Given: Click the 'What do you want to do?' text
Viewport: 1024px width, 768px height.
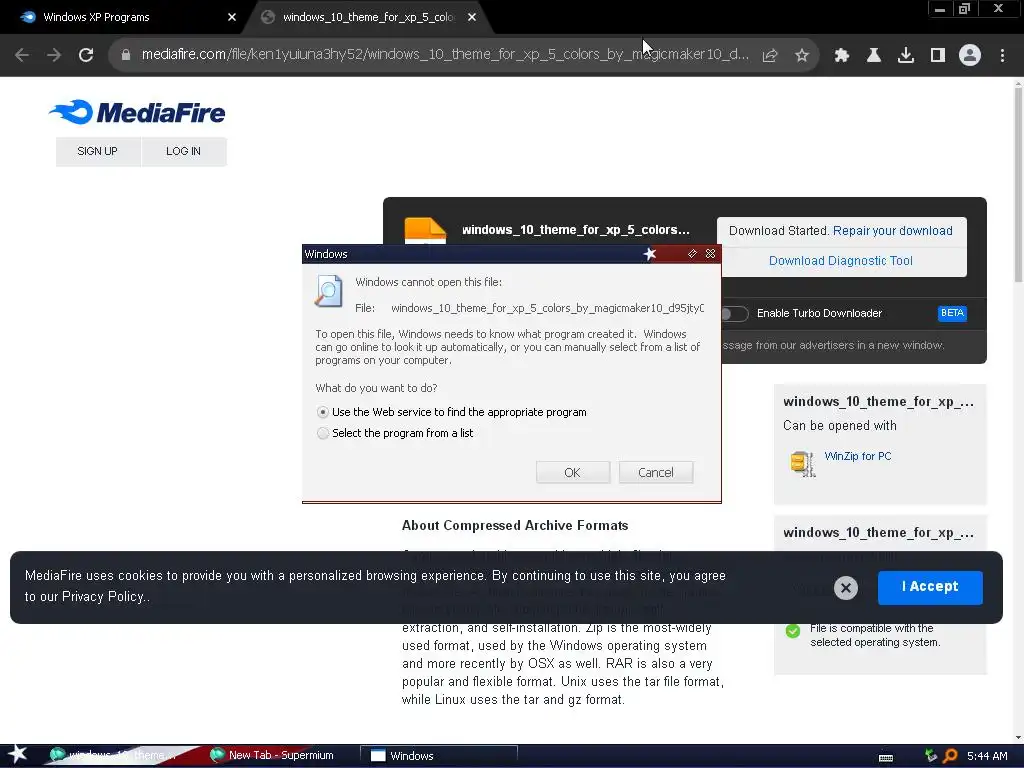Looking at the screenshot, I should pos(376,388).
